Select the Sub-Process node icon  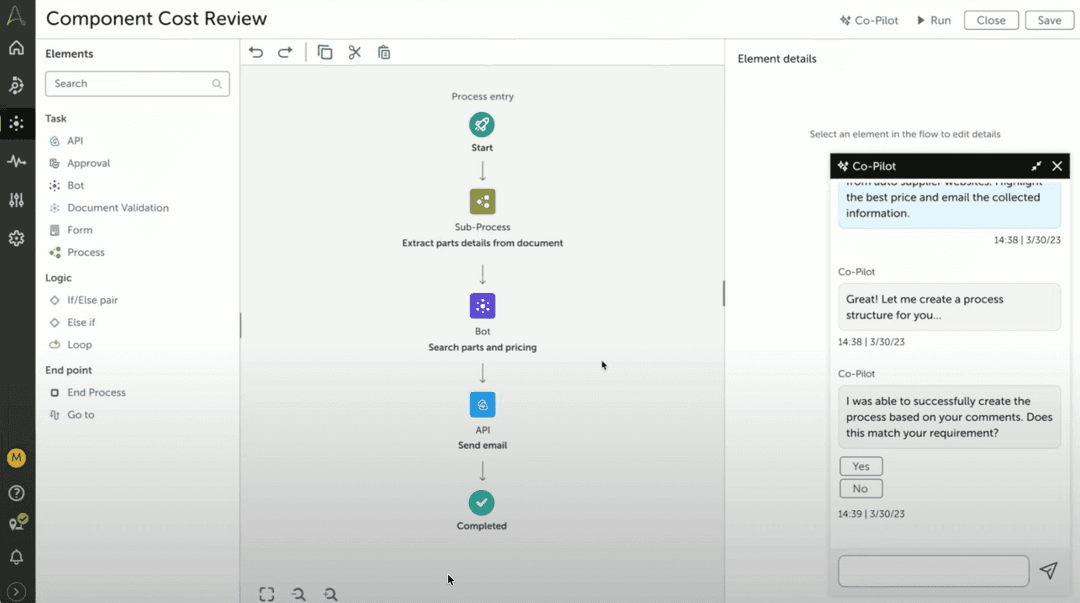pyautogui.click(x=482, y=202)
